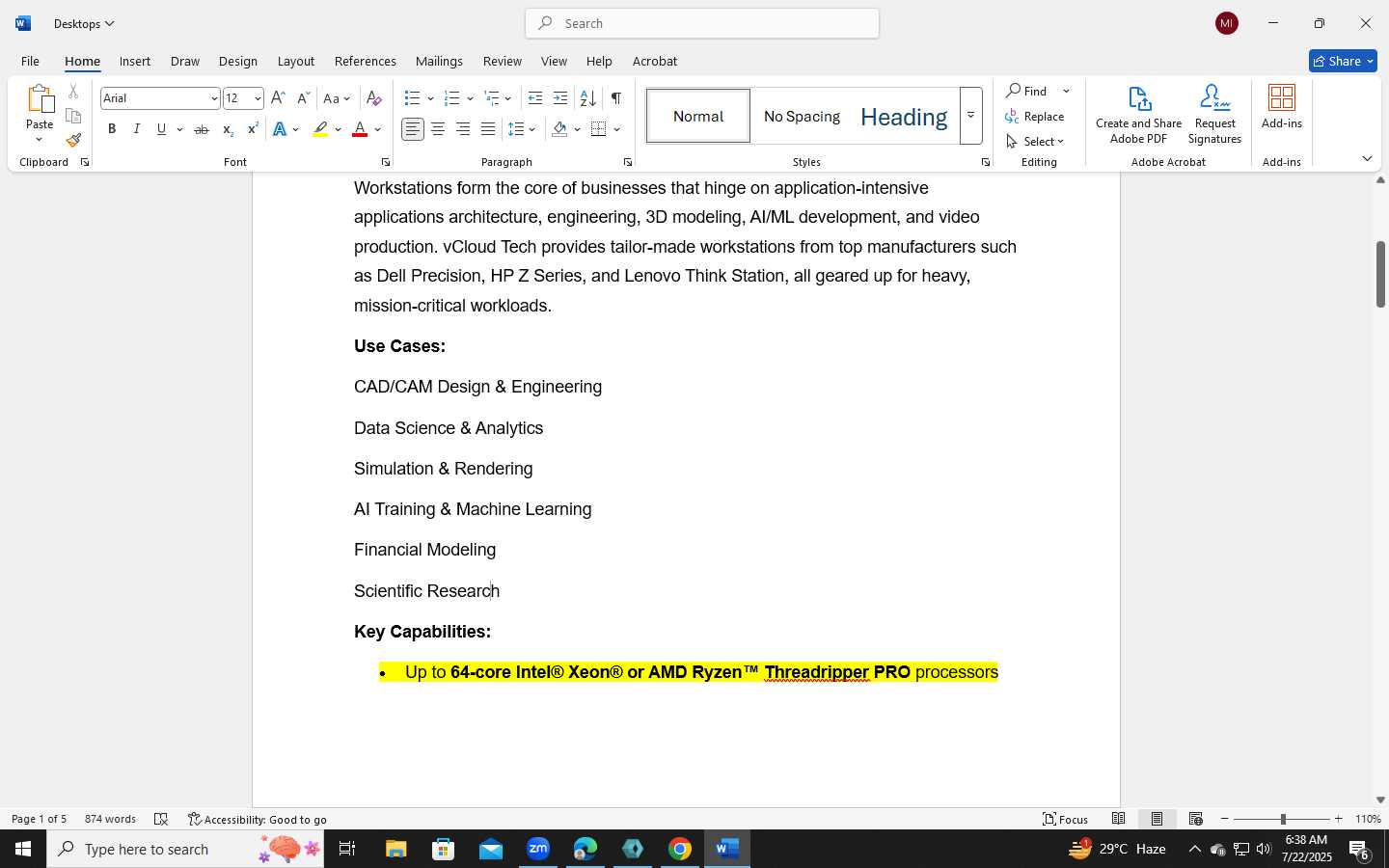Click Find in the Editing group

pos(1027,91)
